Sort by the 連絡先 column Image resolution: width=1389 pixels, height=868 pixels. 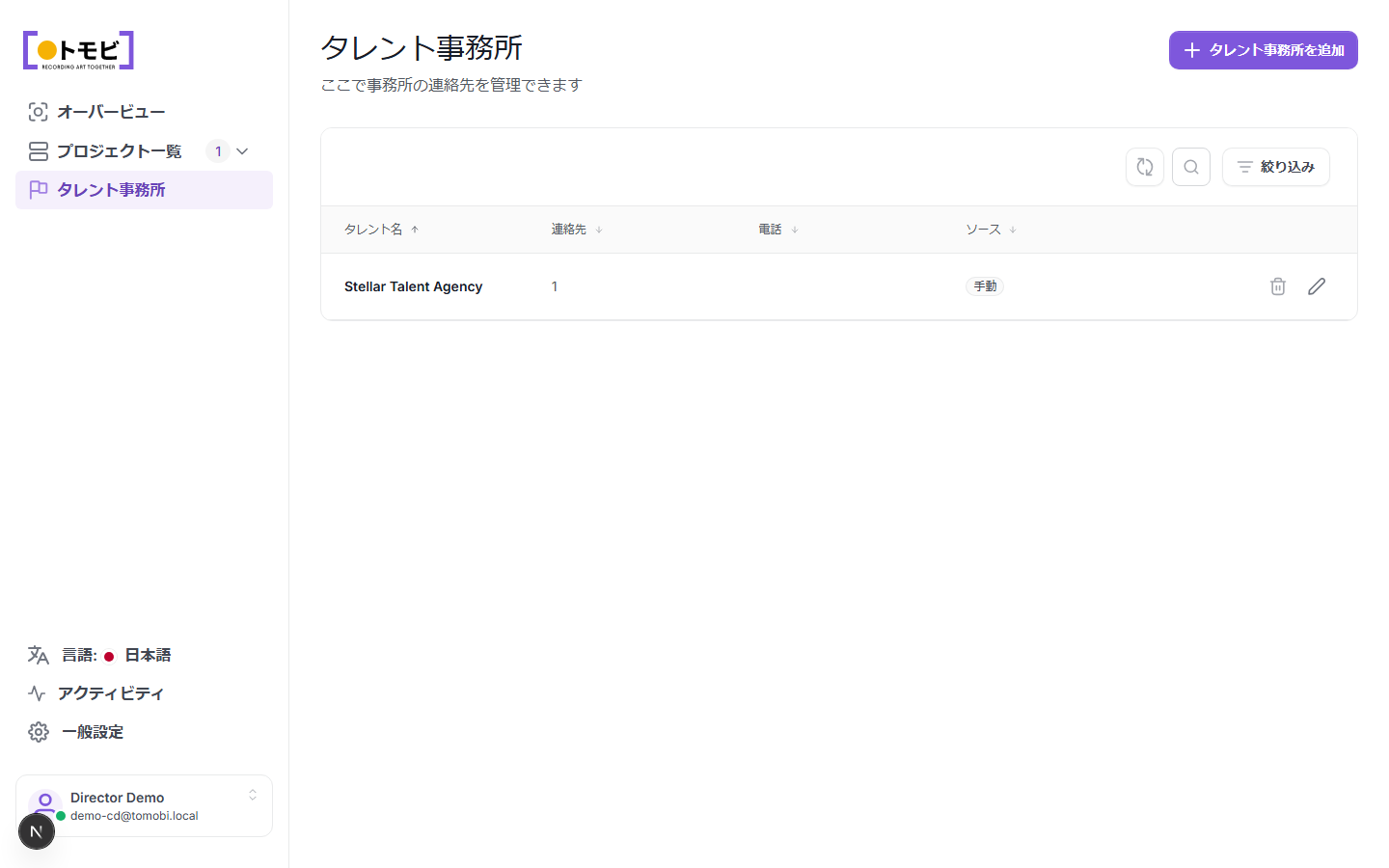tap(577, 230)
